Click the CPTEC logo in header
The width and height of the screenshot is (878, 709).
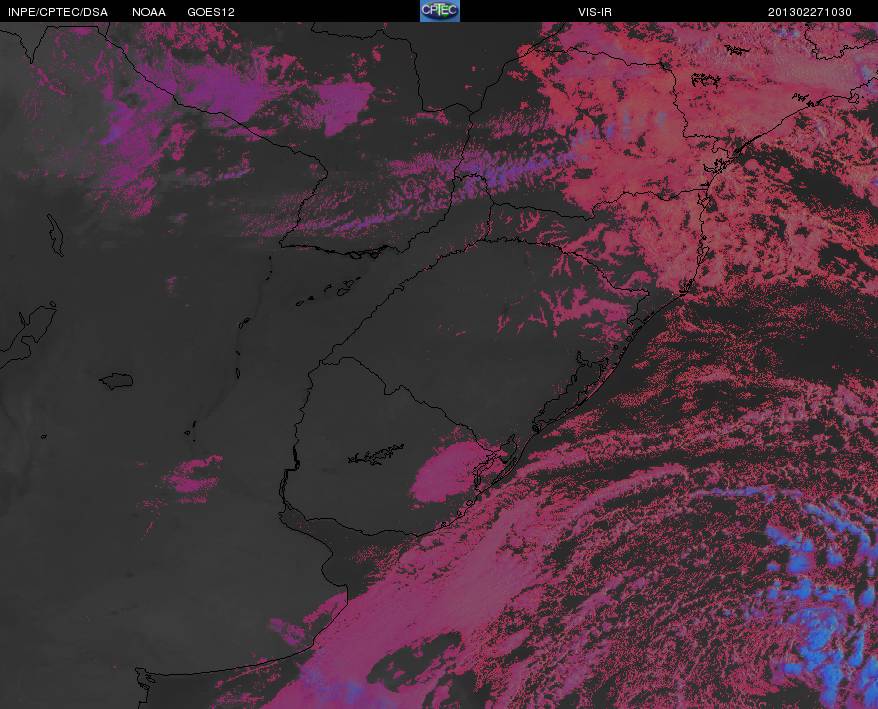coord(440,11)
